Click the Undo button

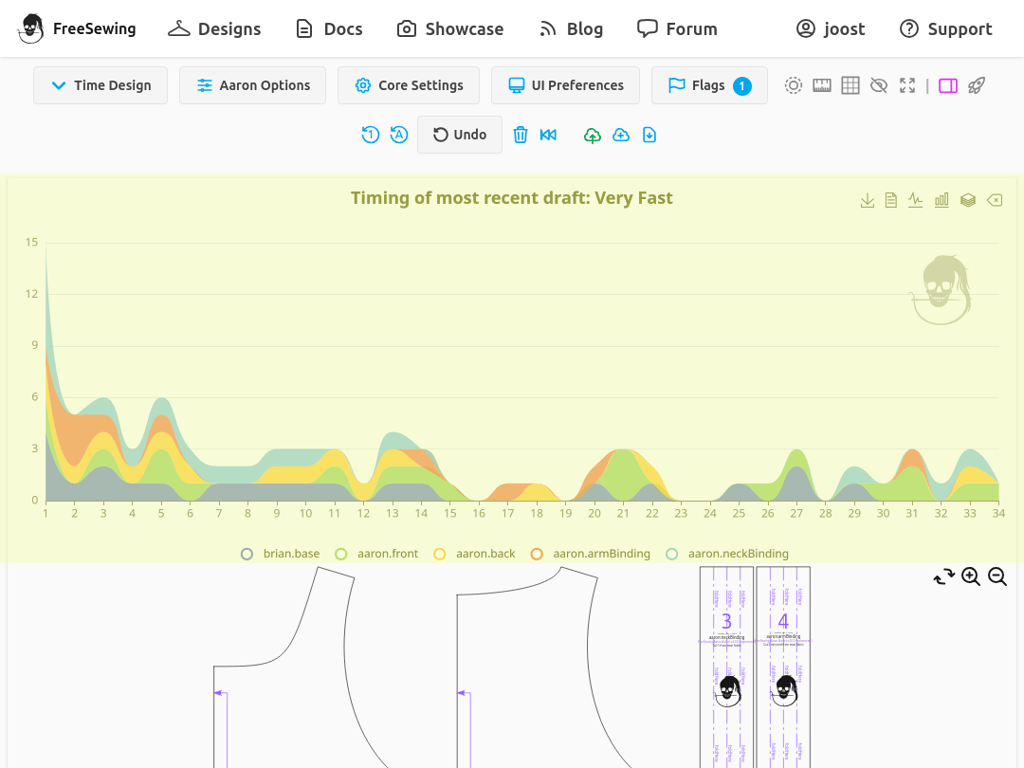460,135
